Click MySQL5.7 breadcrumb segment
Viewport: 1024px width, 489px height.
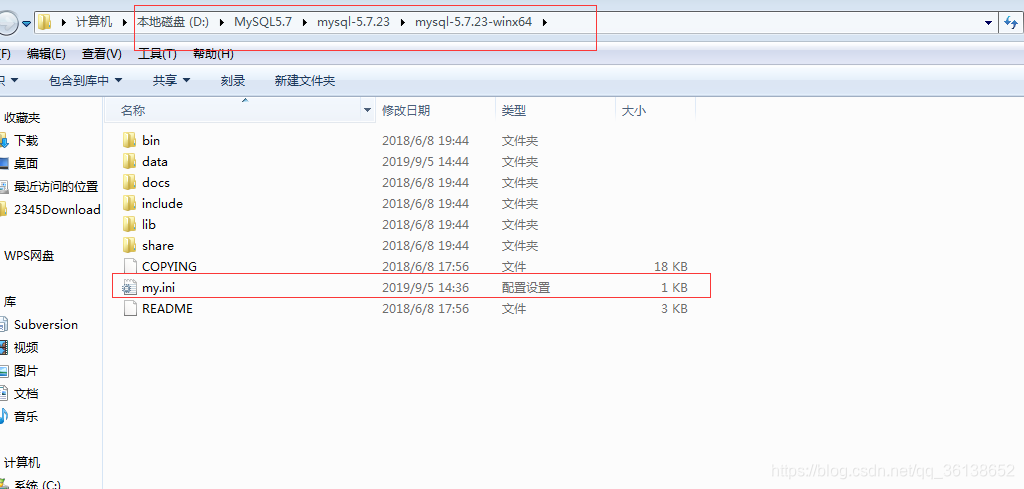263,22
